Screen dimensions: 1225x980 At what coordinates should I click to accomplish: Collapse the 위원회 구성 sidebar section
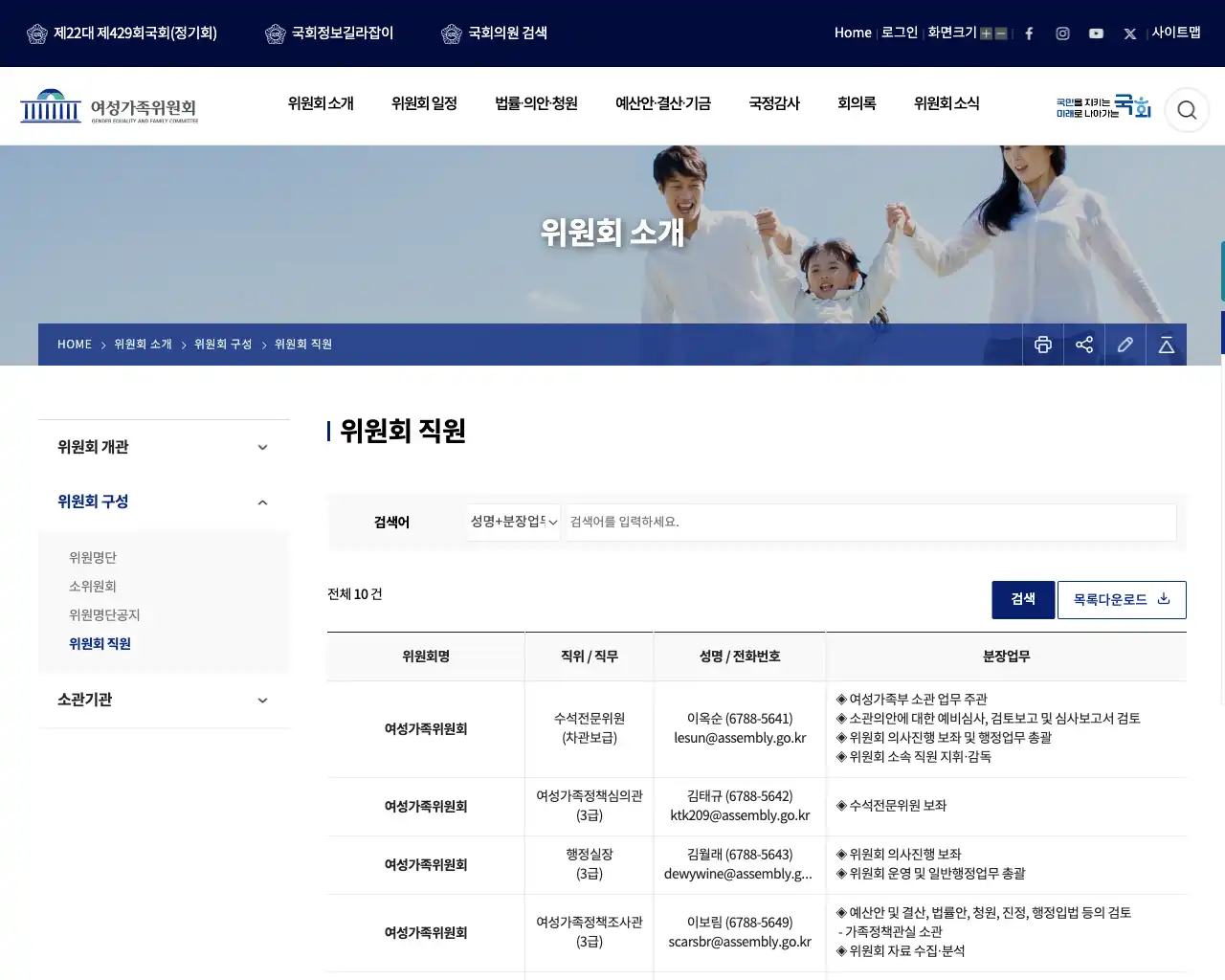click(164, 501)
